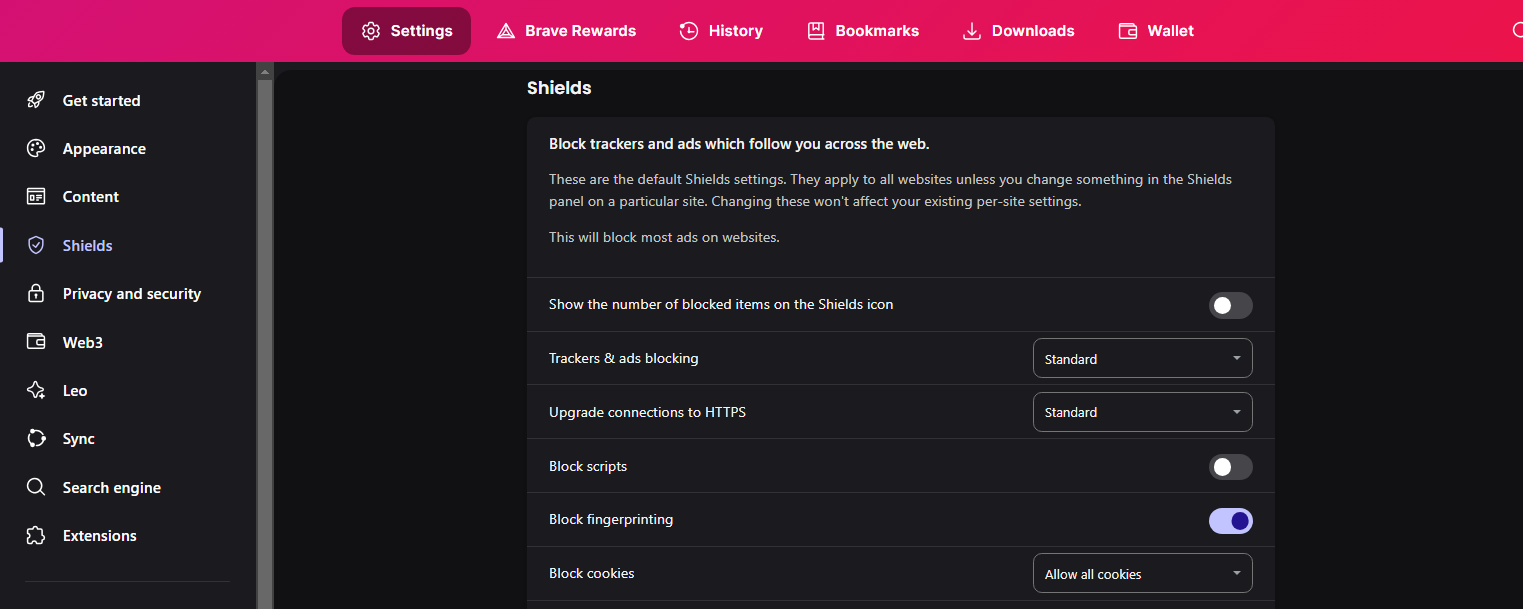This screenshot has width=1523, height=609.
Task: Turn on the Block scripts toggle
Action: click(1230, 467)
